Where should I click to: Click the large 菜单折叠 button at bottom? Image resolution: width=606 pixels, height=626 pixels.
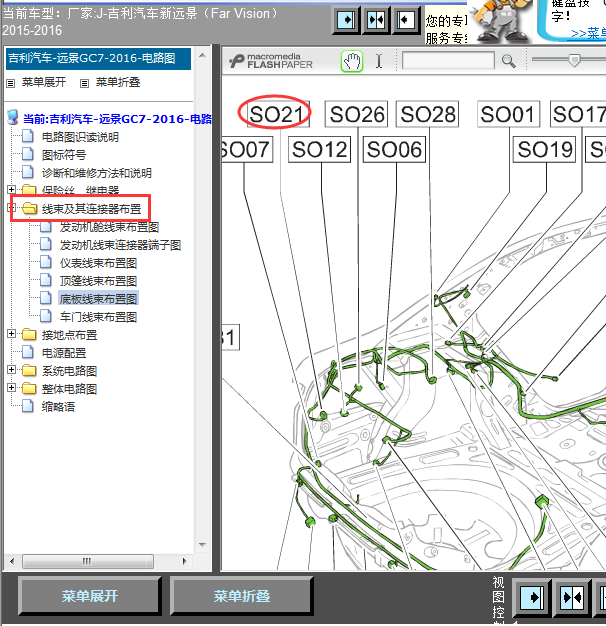(x=242, y=596)
